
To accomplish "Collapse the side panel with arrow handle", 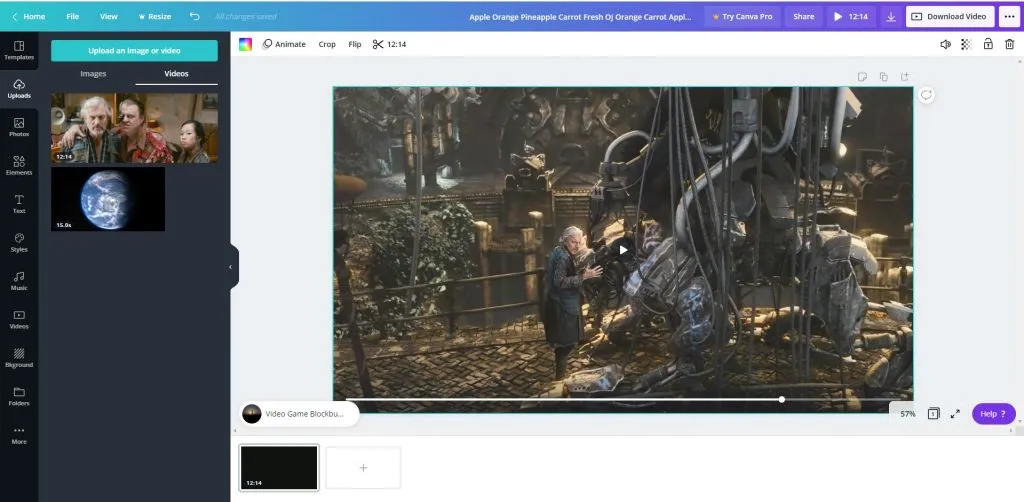I will click(x=231, y=266).
